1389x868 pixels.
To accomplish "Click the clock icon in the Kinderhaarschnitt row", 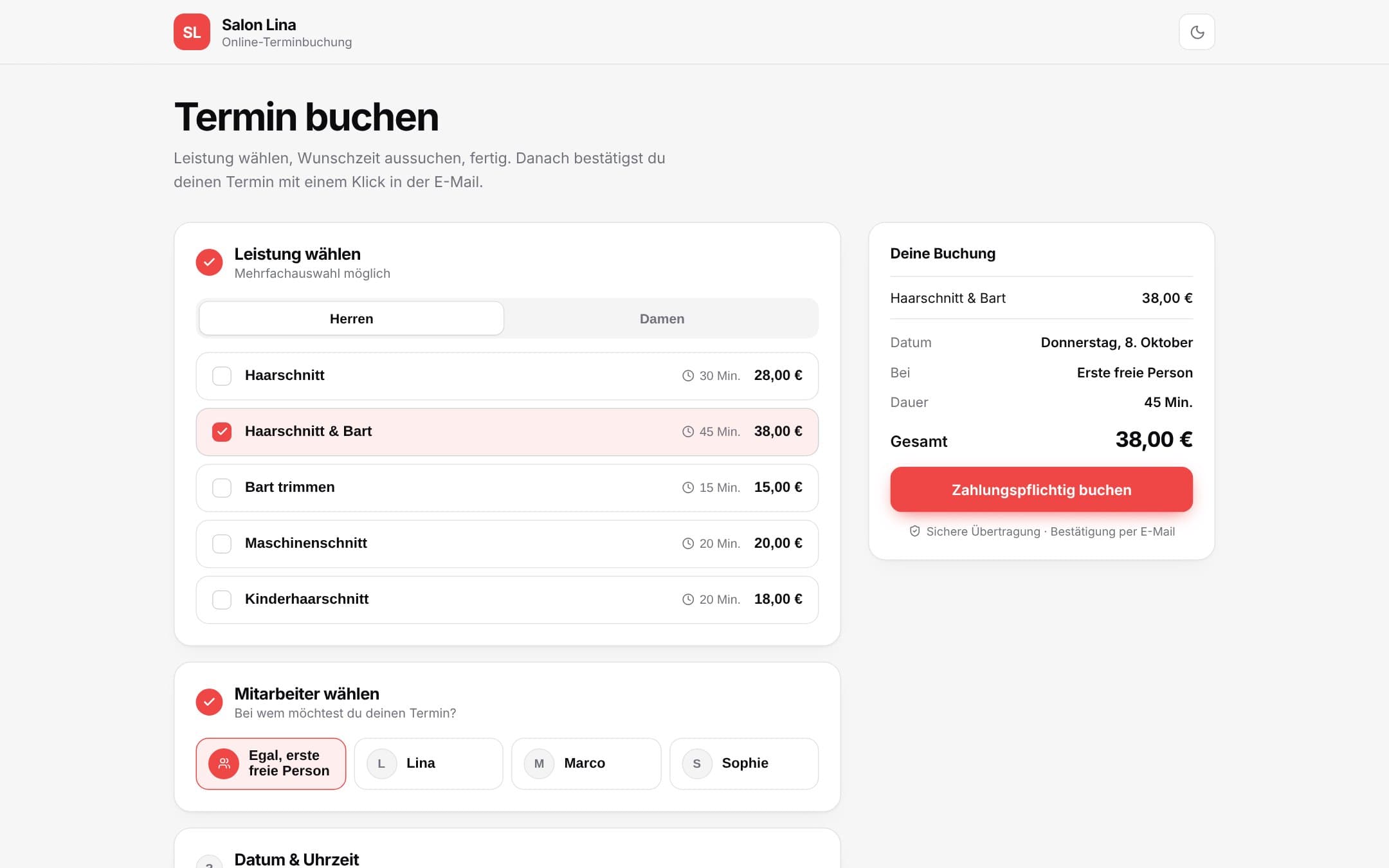I will pos(688,599).
